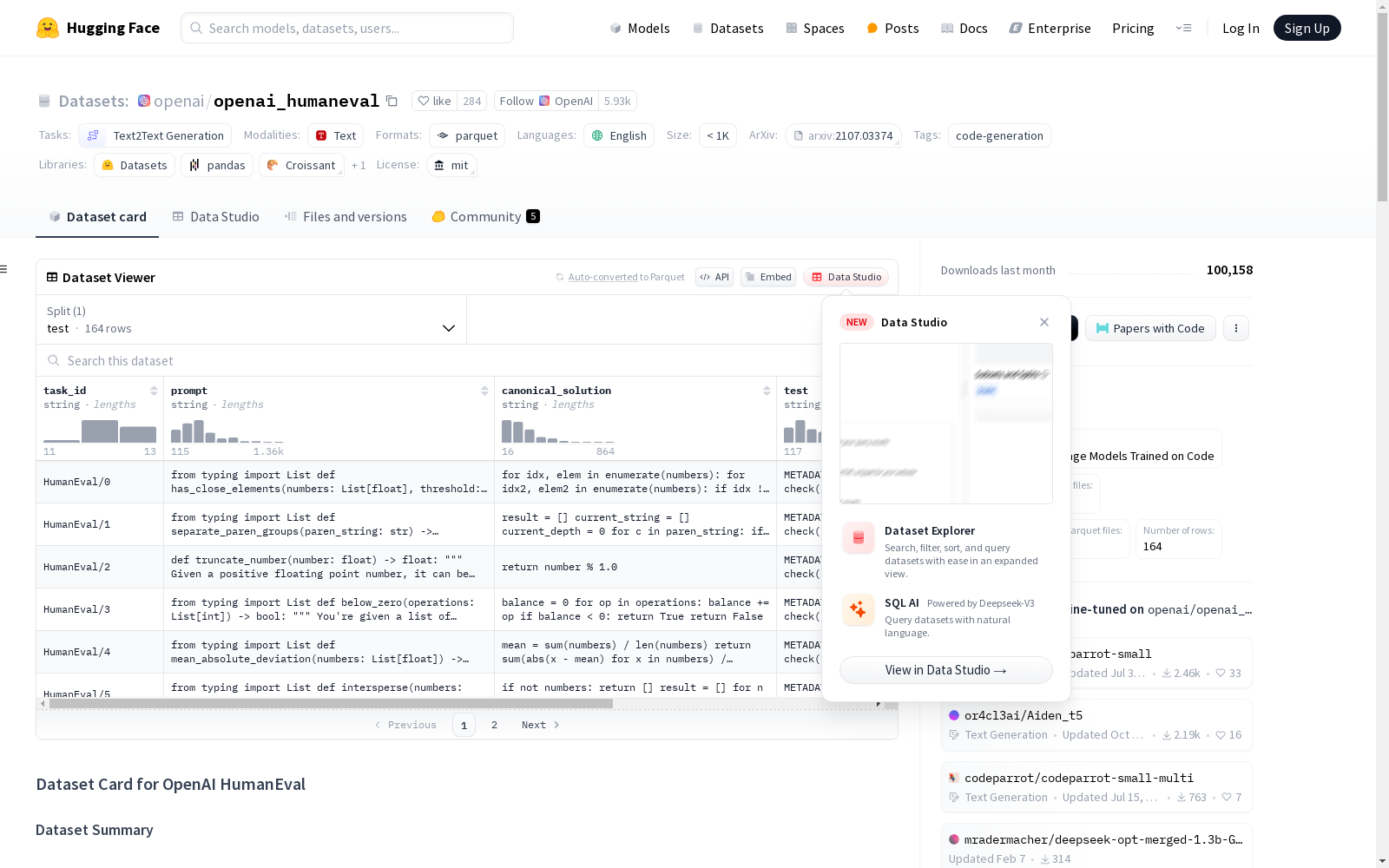Expand the Split test dropdown
The width and height of the screenshot is (1389, 868).
[x=252, y=319]
